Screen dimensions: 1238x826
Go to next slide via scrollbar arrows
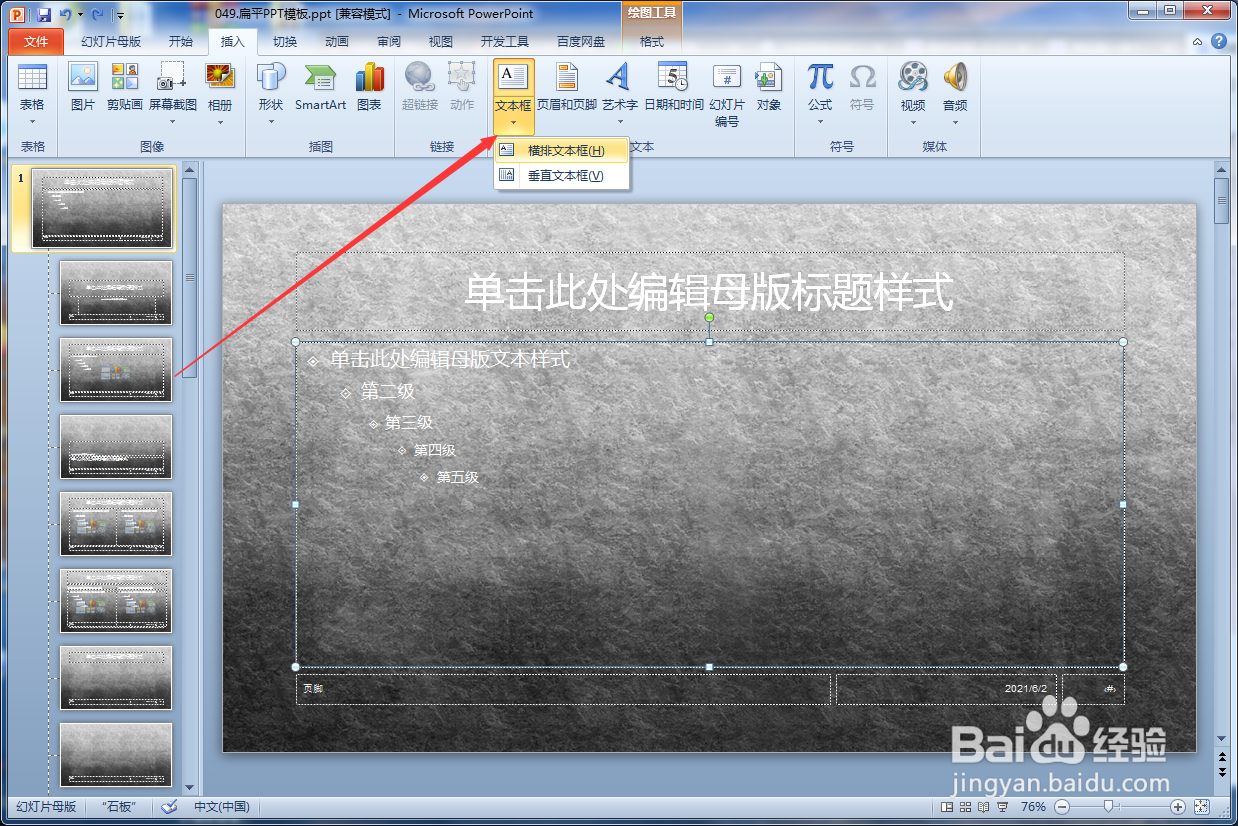[x=1221, y=773]
